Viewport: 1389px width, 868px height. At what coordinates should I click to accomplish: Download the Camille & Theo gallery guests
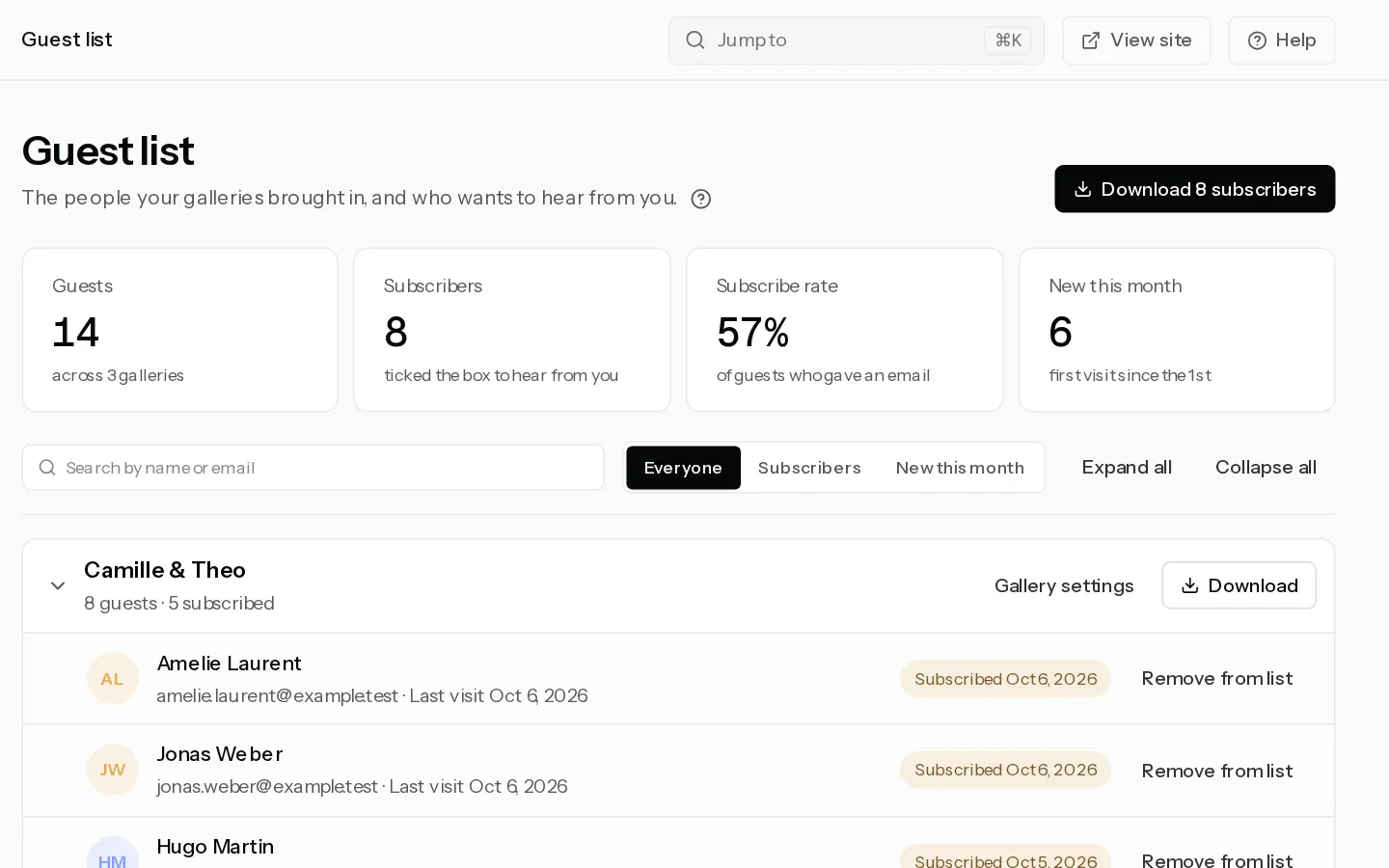[x=1239, y=585]
